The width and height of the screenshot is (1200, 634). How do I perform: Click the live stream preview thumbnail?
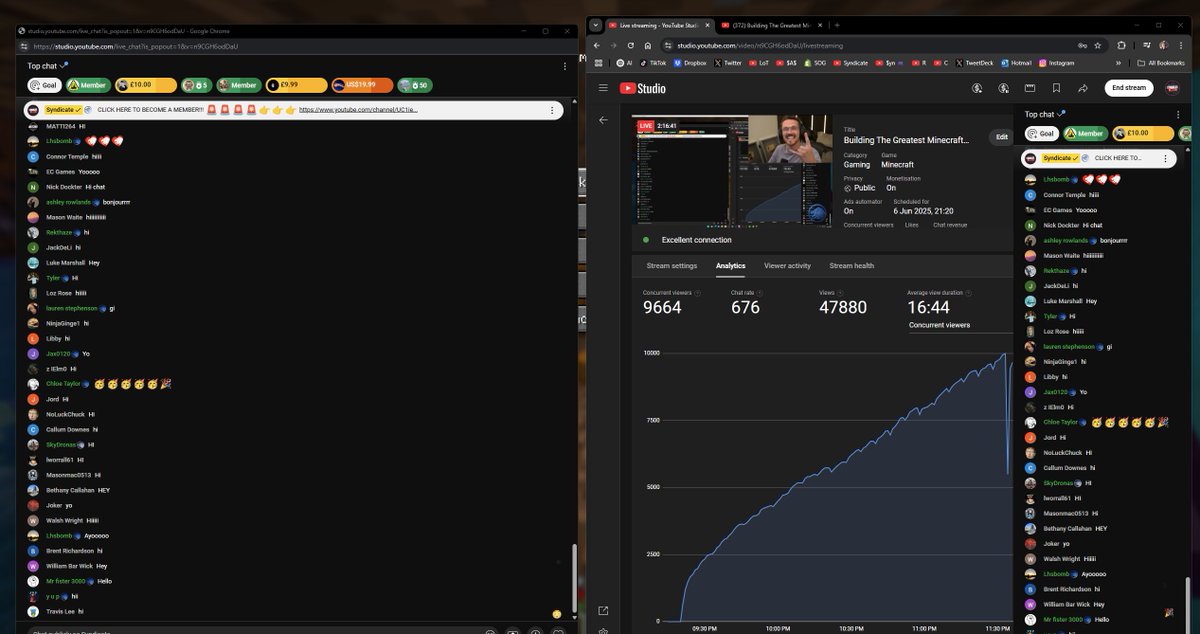tap(733, 170)
